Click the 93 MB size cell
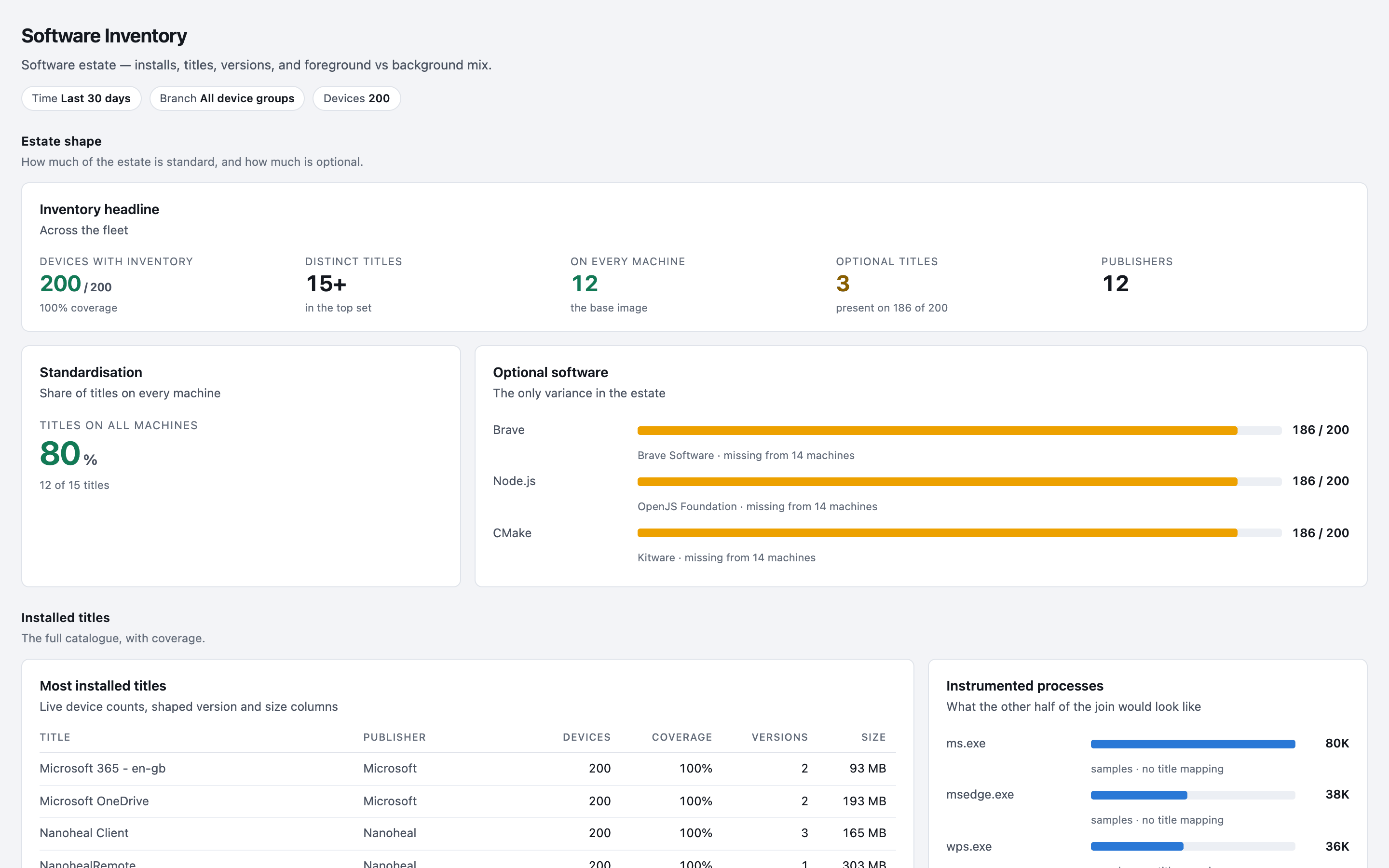Screen dimensions: 1389x868 868,768
